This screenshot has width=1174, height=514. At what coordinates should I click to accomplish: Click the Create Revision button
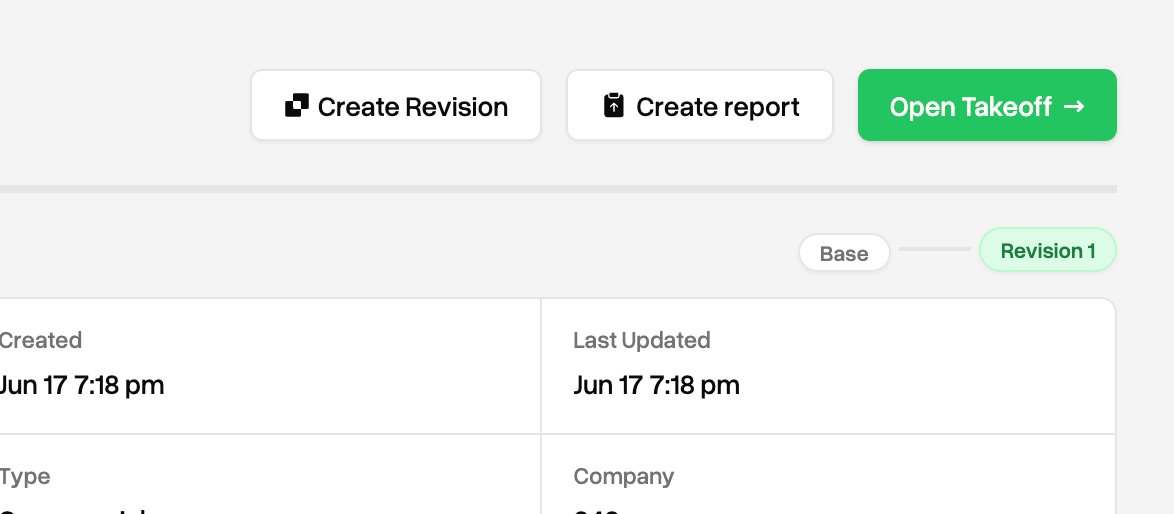(396, 105)
